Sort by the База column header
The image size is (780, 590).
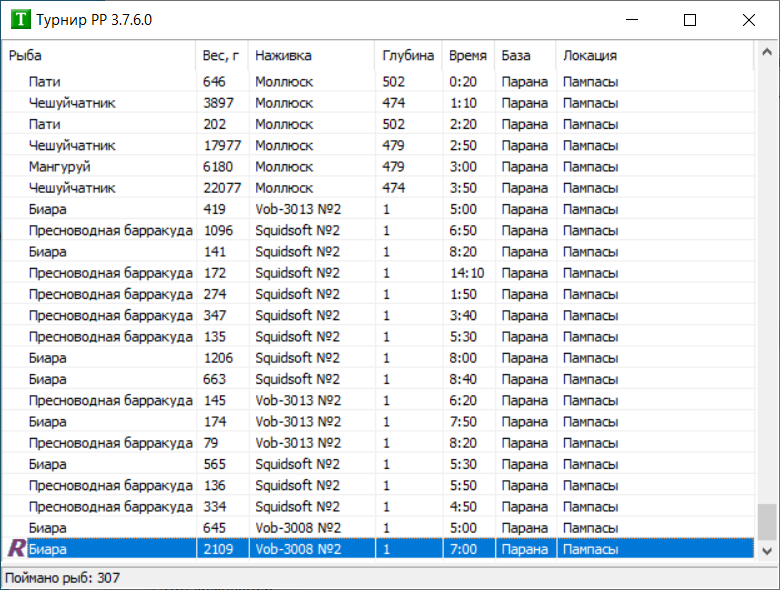[525, 55]
